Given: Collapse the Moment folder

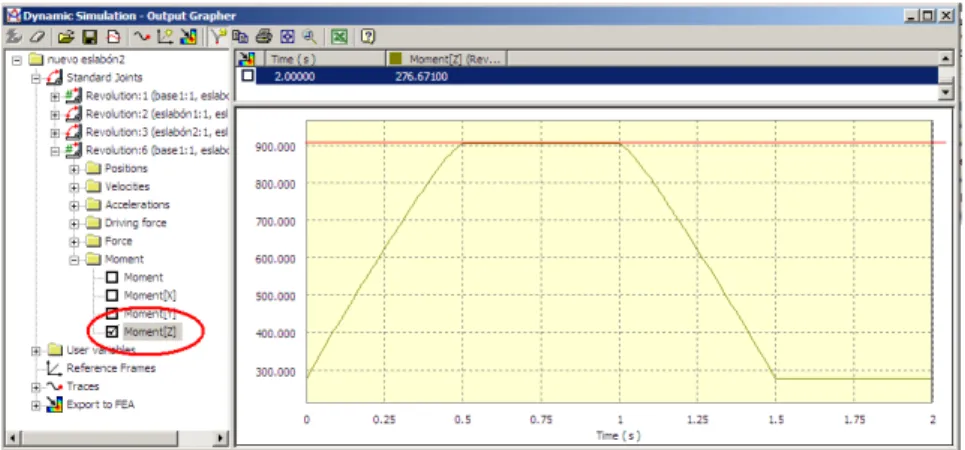Looking at the screenshot, I should pyautogui.click(x=74, y=260).
